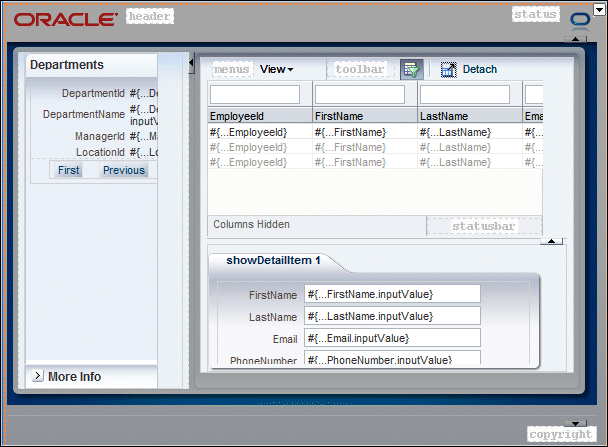
Task: Click the blue status ring icon
Action: 580,20
